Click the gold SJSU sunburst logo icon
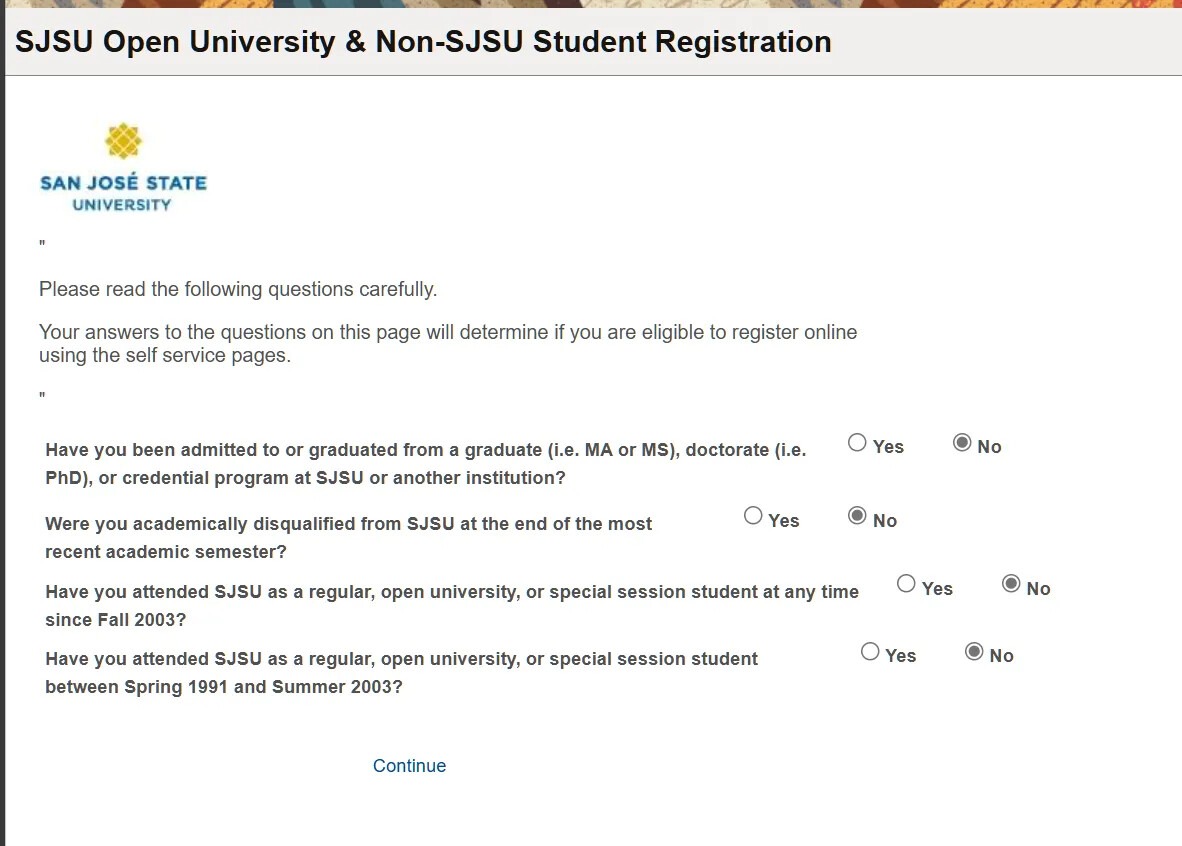Viewport: 1182px width, 846px height. 123,141
